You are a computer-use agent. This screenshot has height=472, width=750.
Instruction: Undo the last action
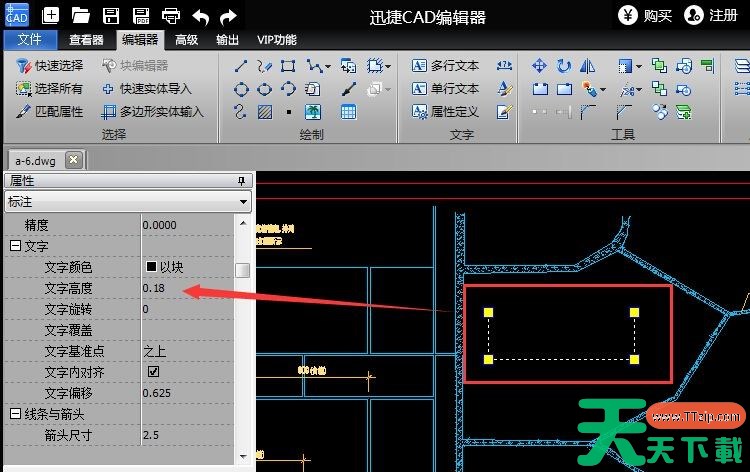(x=201, y=17)
